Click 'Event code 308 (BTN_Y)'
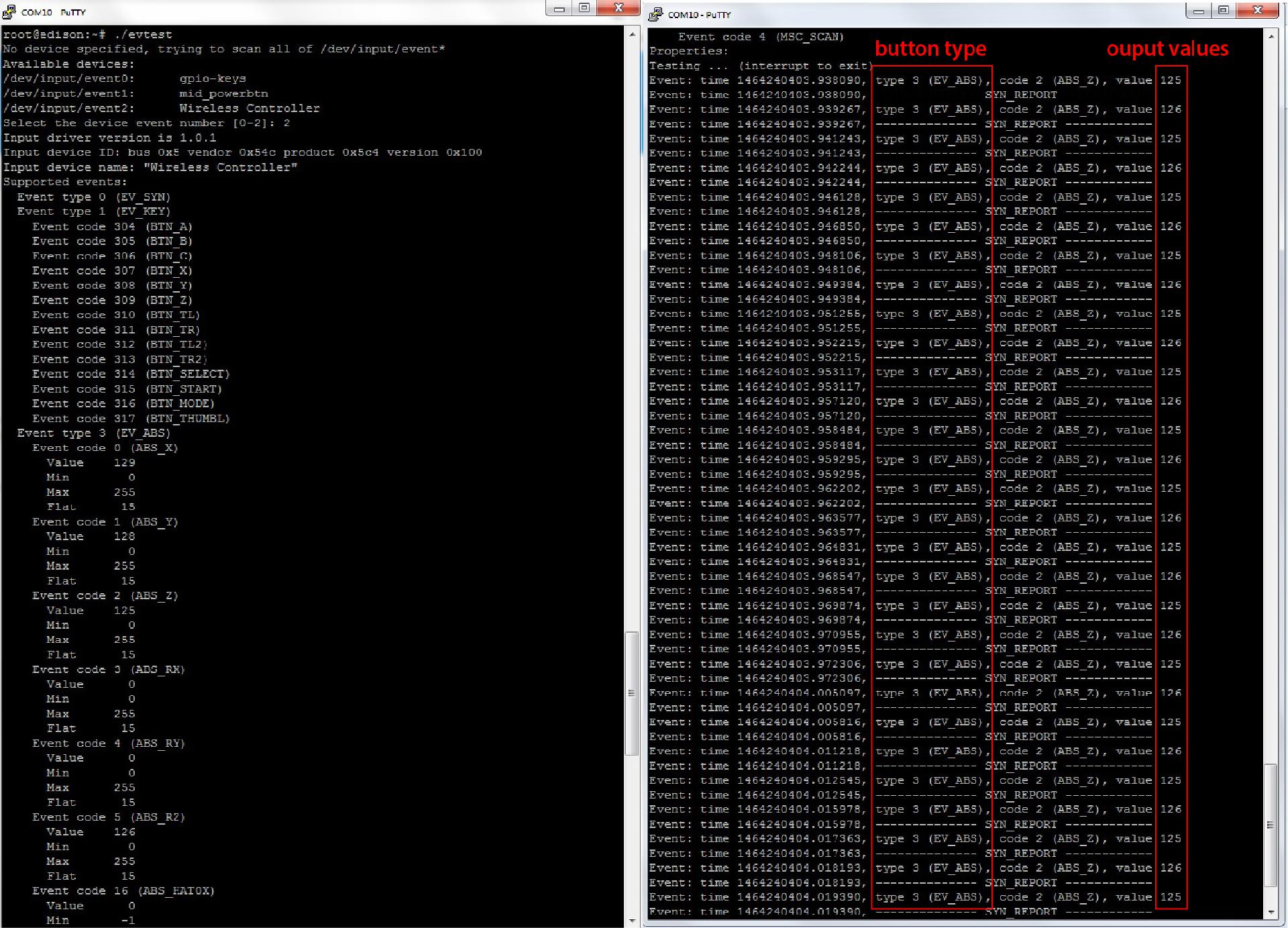This screenshot has width=1288, height=928. click(x=113, y=285)
